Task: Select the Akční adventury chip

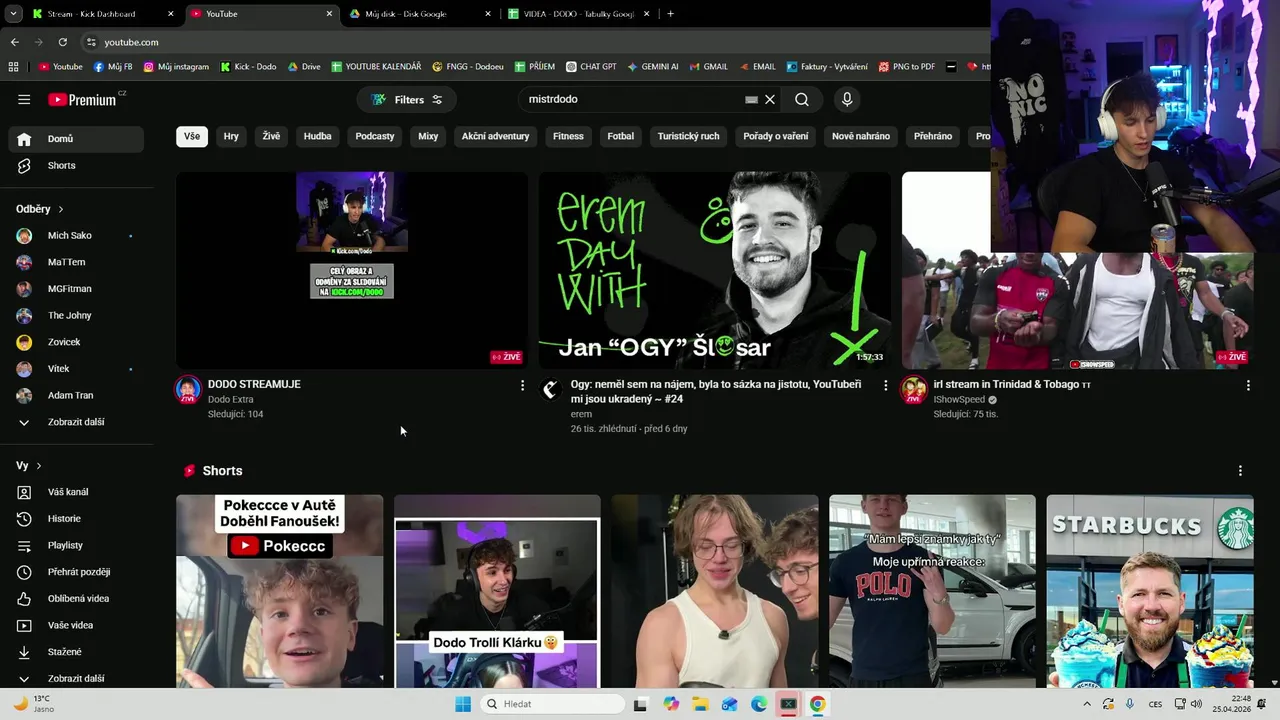Action: (x=495, y=136)
